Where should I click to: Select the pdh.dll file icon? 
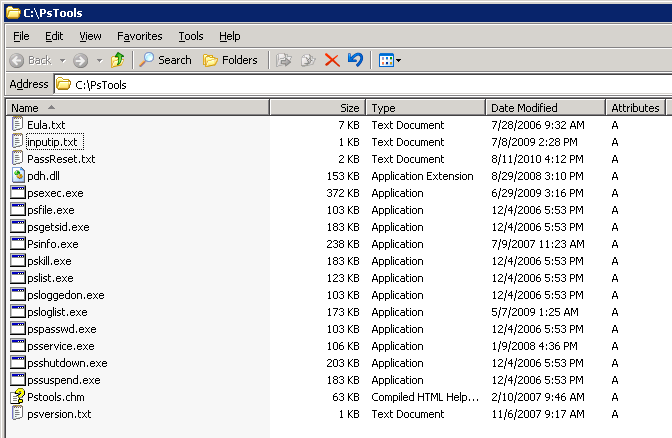(18, 175)
